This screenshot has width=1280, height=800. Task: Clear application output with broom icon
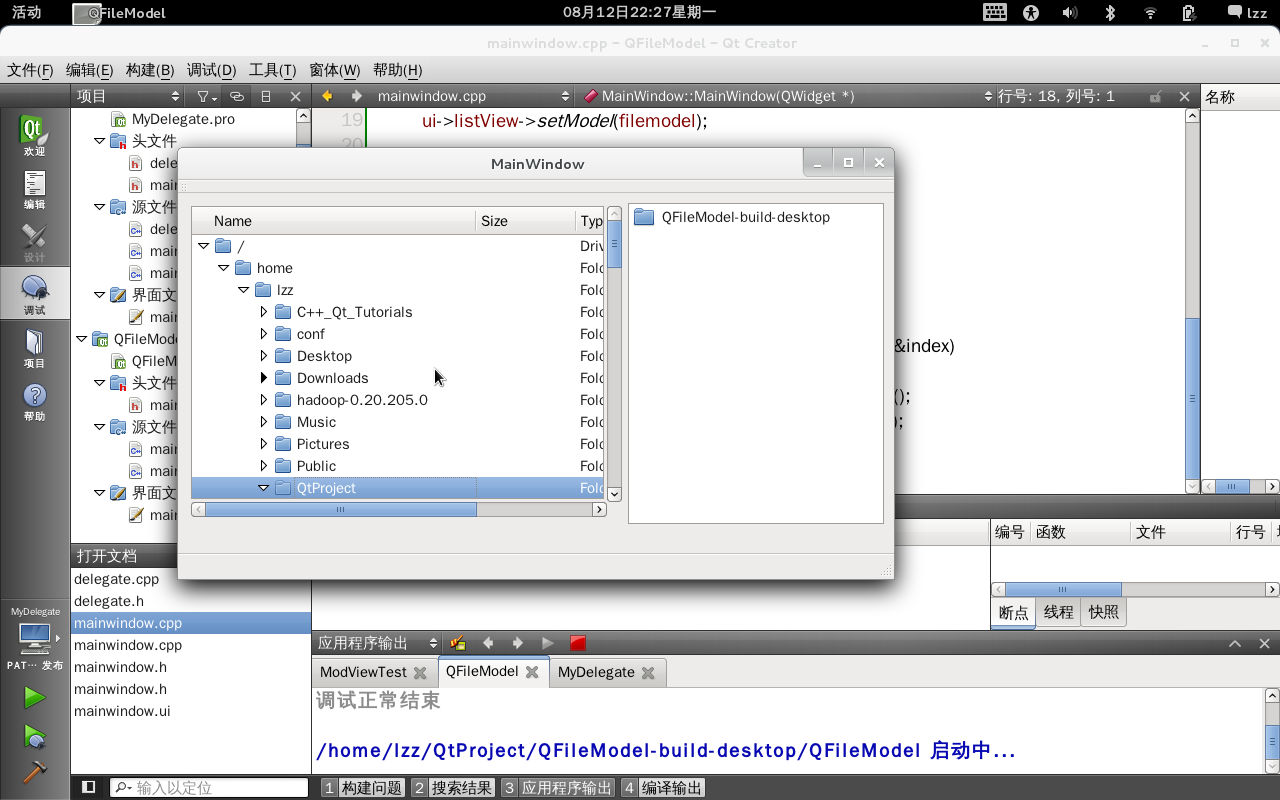tap(458, 643)
